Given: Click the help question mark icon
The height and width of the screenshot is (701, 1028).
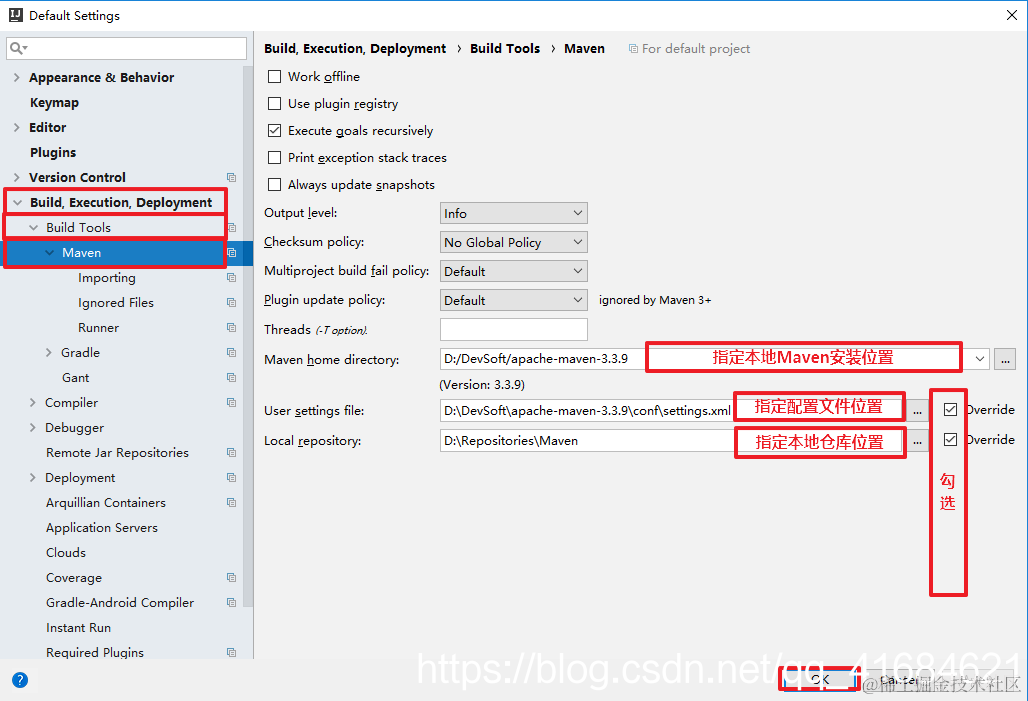Looking at the screenshot, I should pos(20,680).
